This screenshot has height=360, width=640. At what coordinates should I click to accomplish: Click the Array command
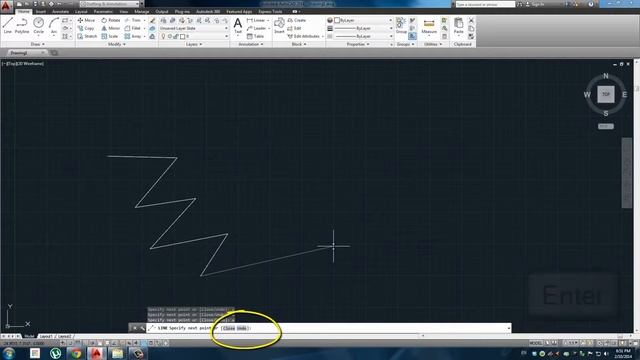(133, 36)
